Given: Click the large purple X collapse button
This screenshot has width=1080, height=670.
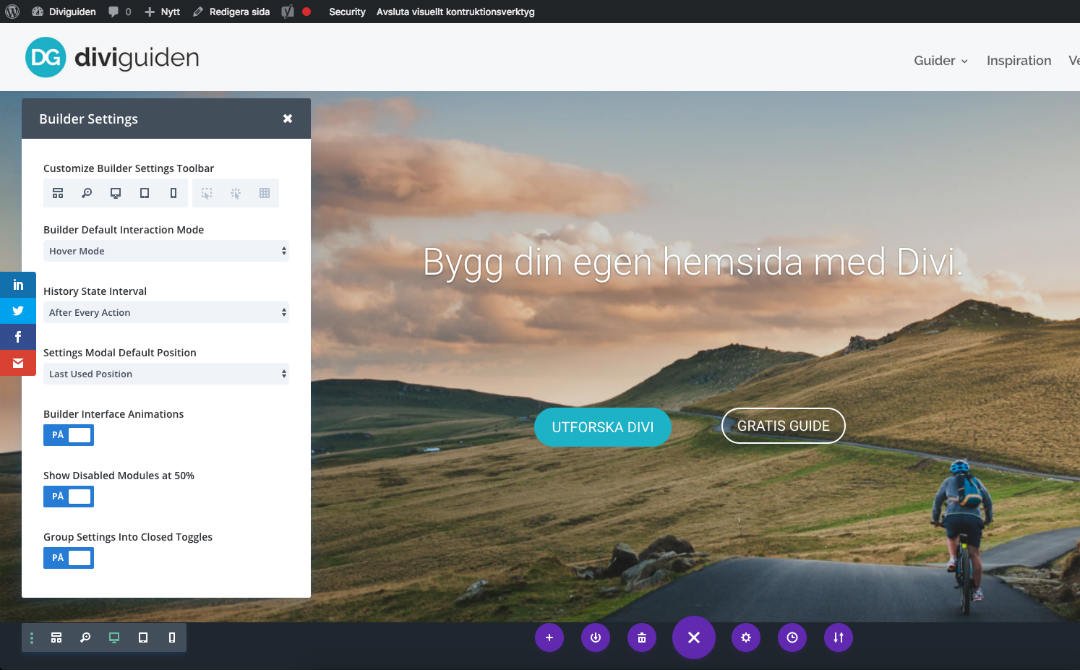Looking at the screenshot, I should [694, 638].
